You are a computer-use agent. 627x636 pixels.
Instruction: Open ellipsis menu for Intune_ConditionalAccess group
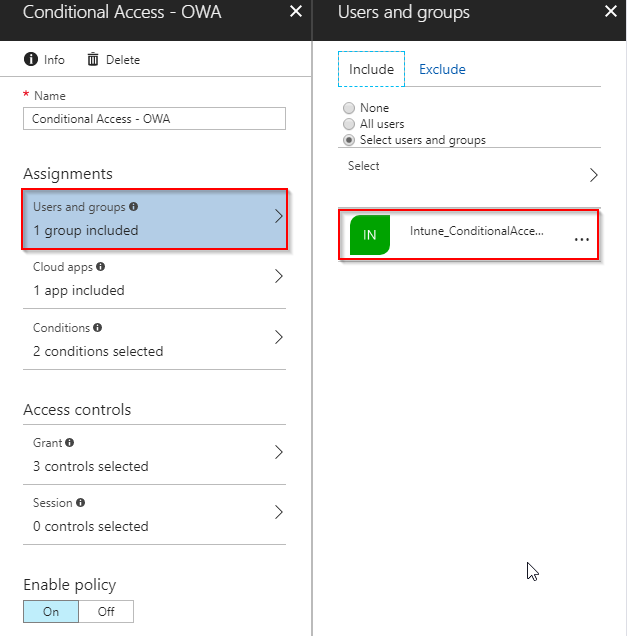582,239
